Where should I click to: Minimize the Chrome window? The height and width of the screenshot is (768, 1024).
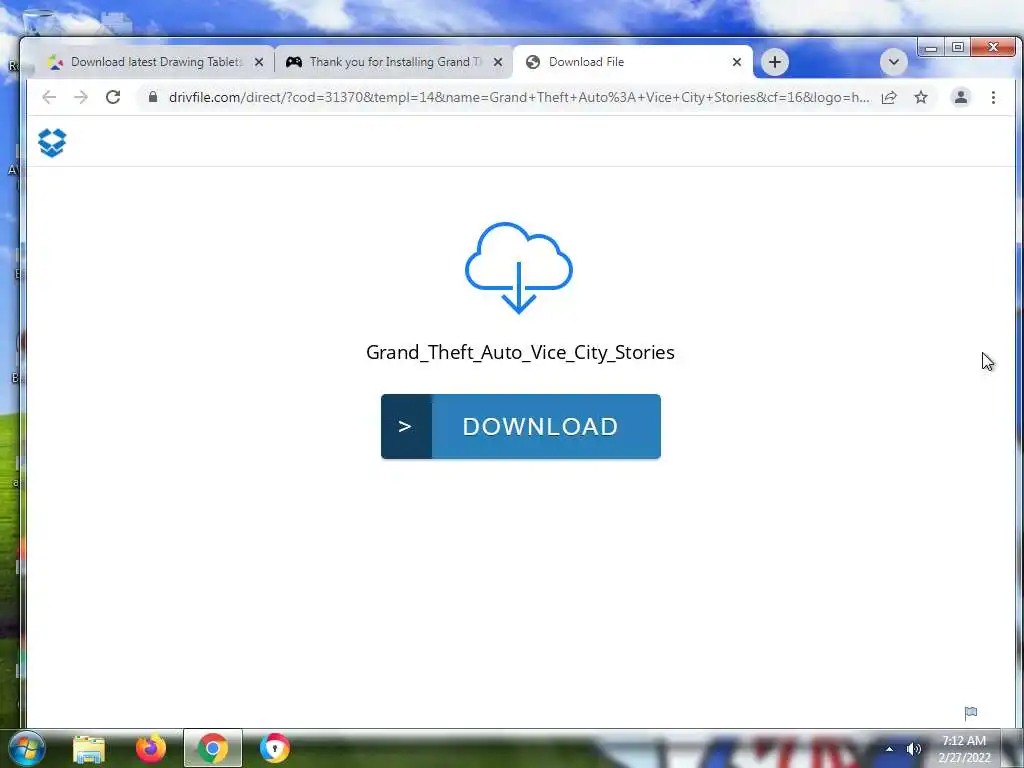tap(931, 47)
